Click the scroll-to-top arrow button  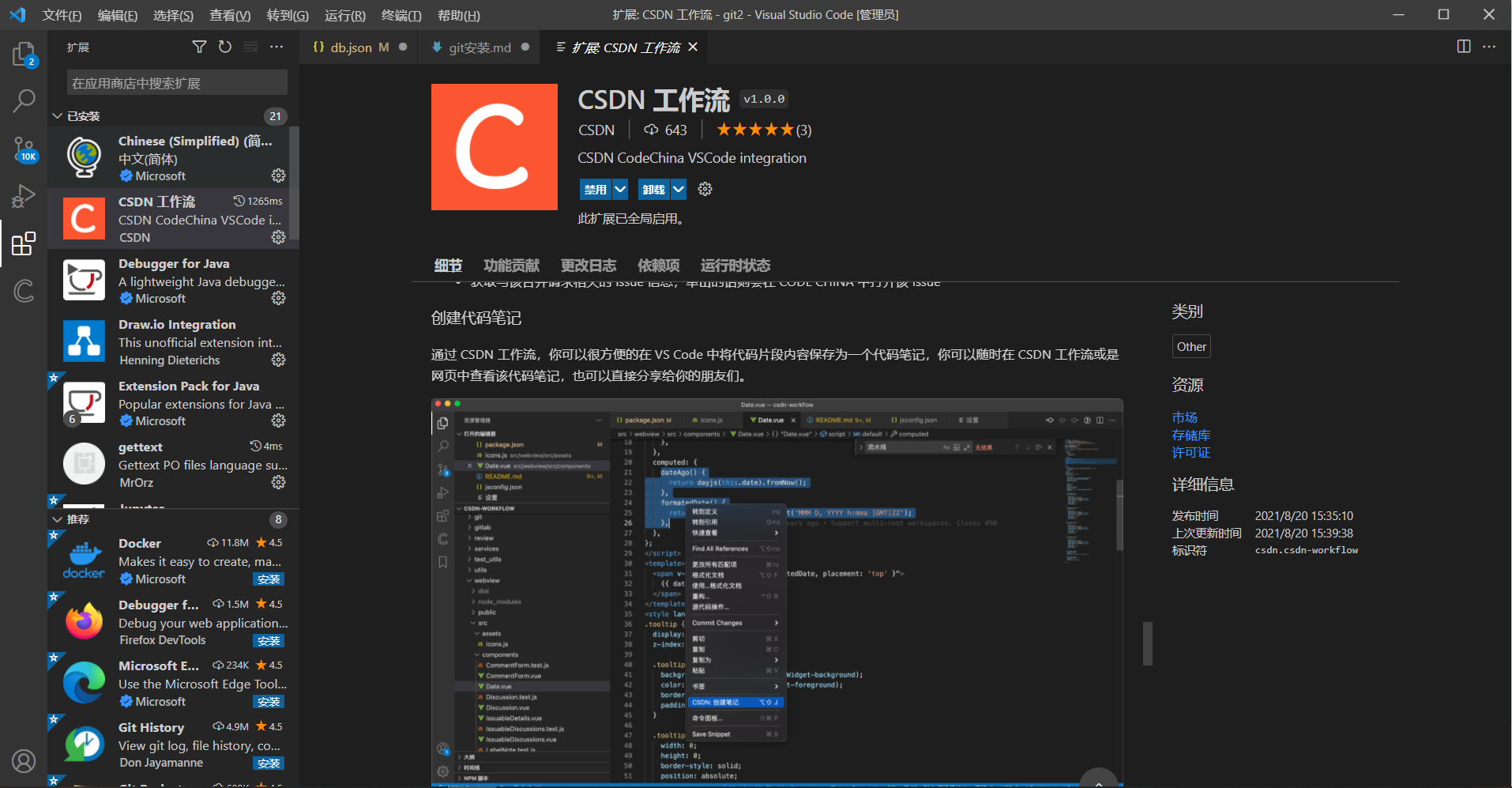click(x=1098, y=779)
